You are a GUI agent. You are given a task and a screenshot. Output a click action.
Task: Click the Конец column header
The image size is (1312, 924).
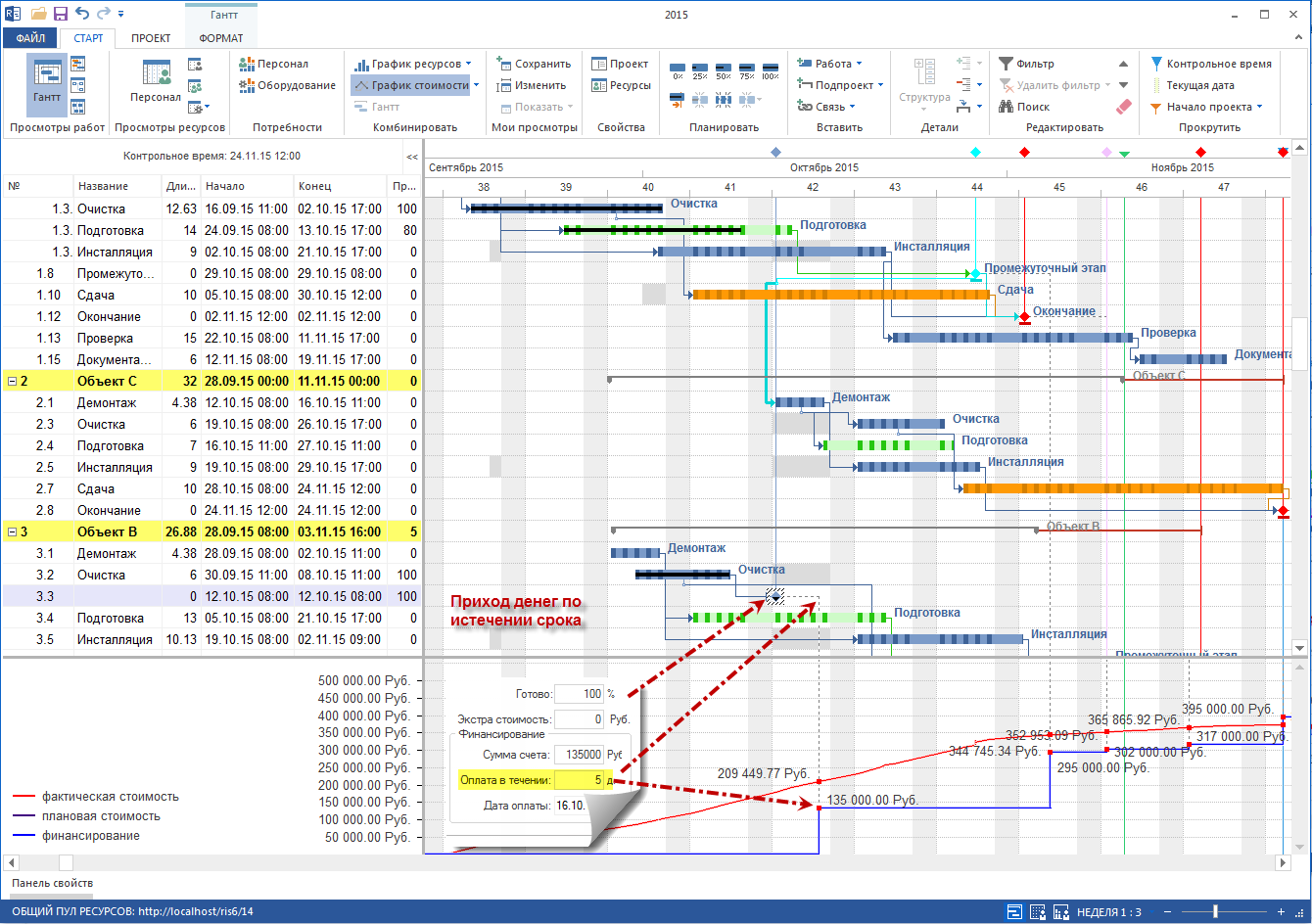click(340, 186)
